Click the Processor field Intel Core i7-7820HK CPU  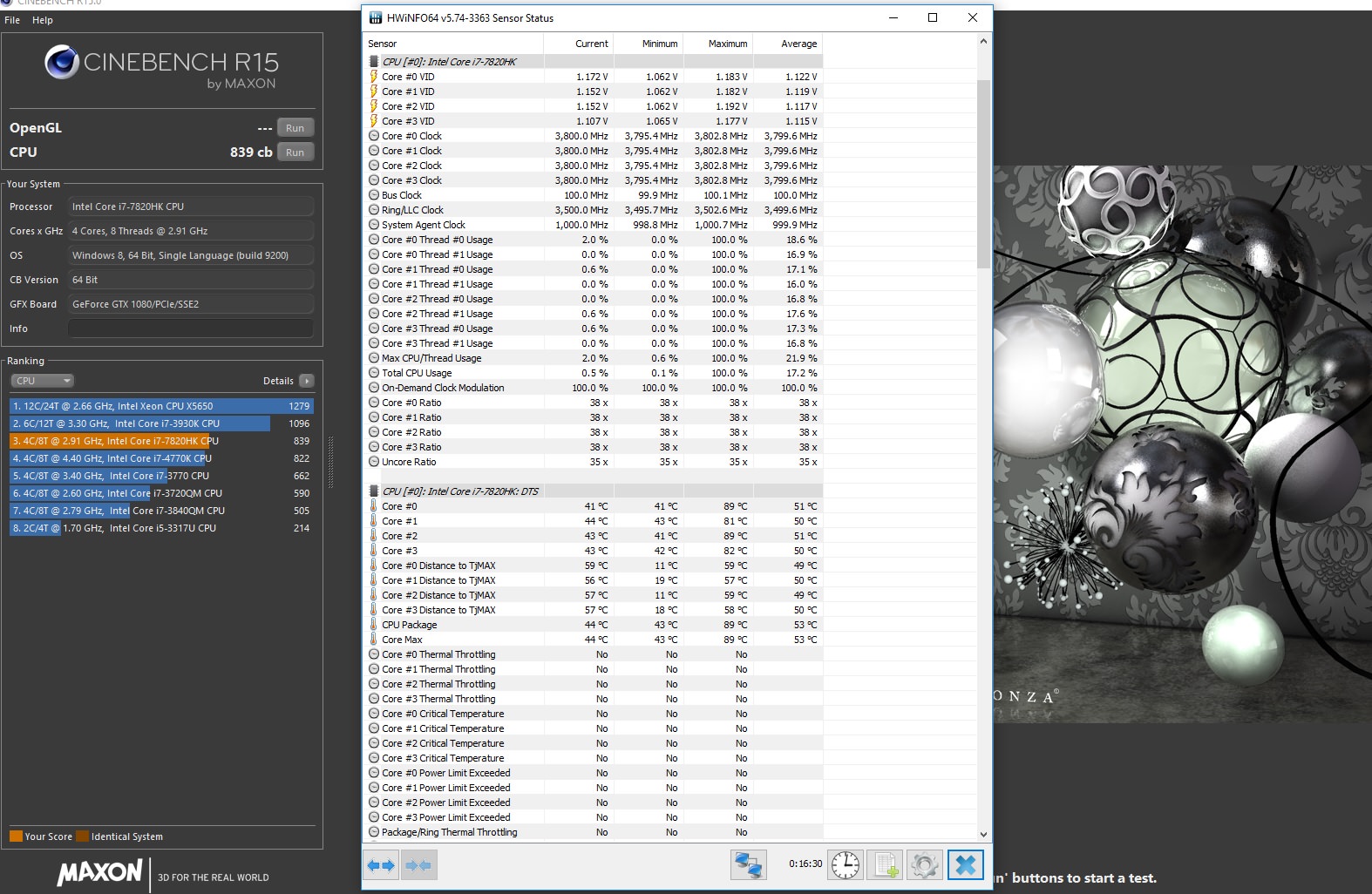click(191, 207)
